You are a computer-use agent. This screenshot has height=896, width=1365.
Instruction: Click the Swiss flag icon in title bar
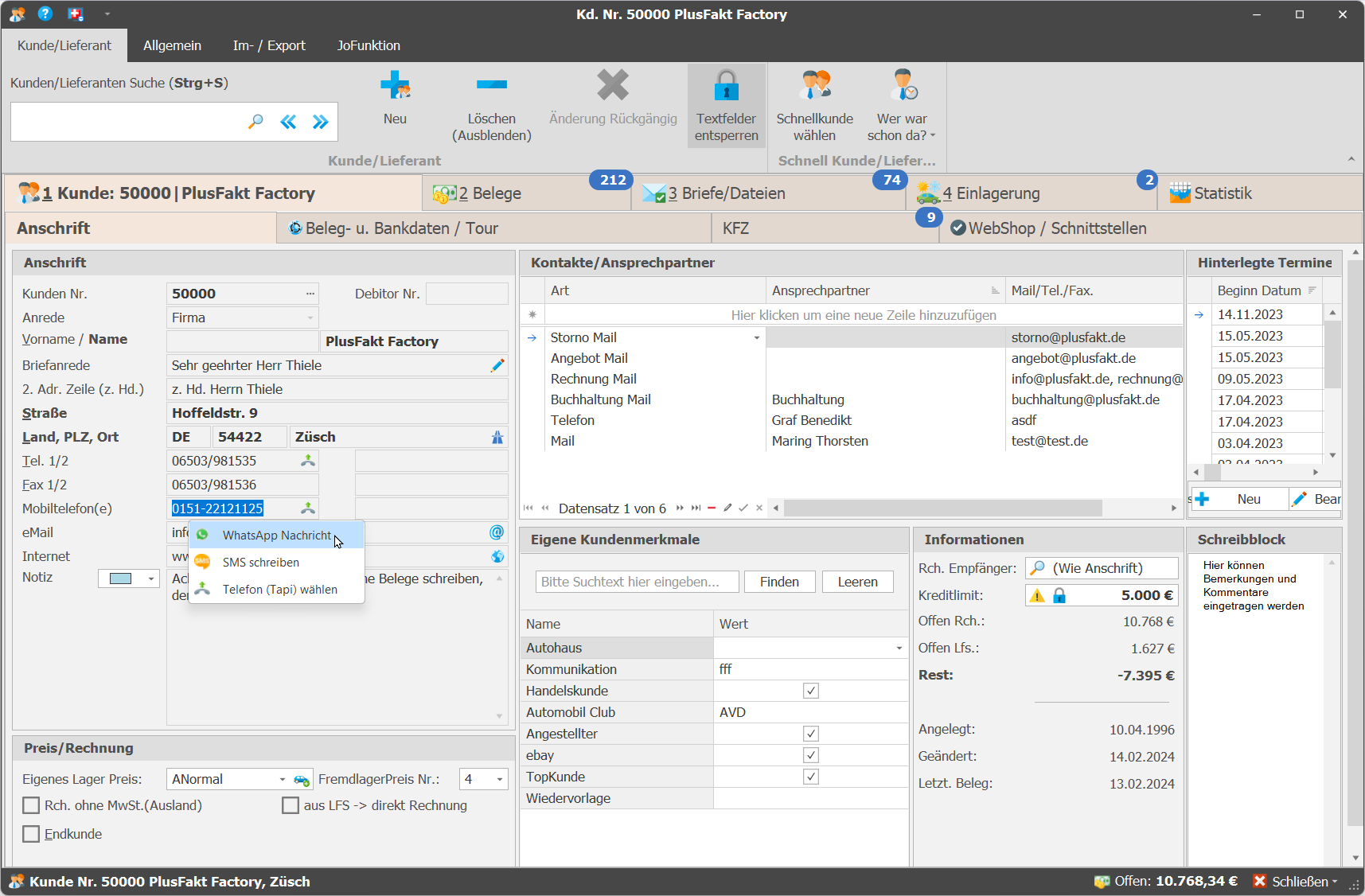76,14
